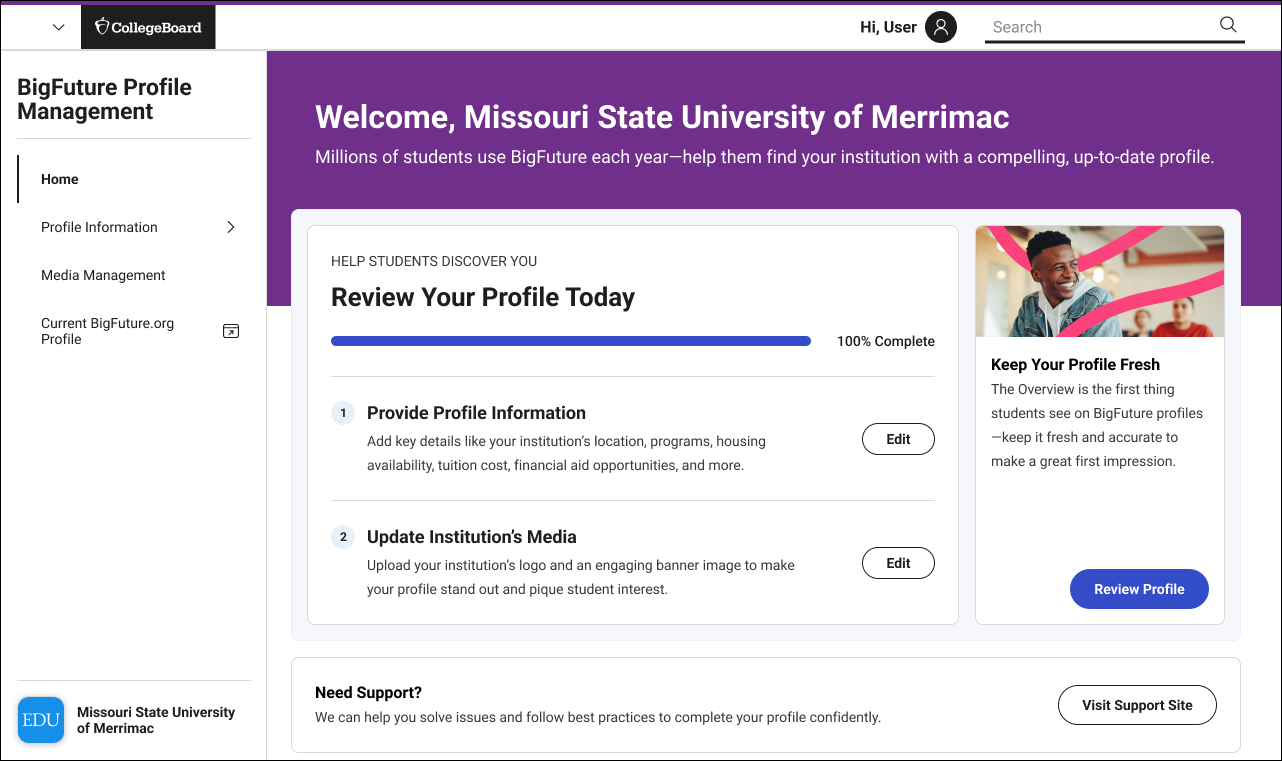The height and width of the screenshot is (761, 1282).
Task: Click the profile completion progress bar
Action: pos(570,341)
